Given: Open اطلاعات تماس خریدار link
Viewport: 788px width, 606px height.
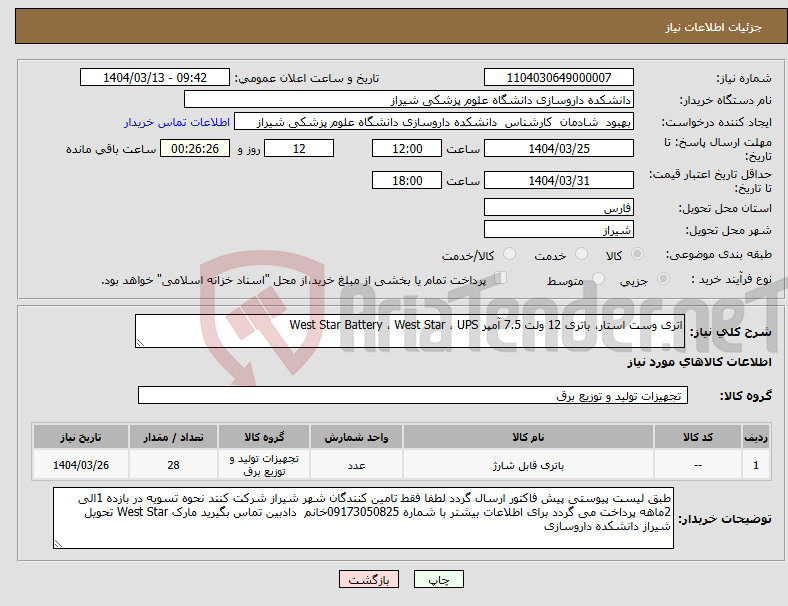Looking at the screenshot, I should pyautogui.click(x=177, y=122).
